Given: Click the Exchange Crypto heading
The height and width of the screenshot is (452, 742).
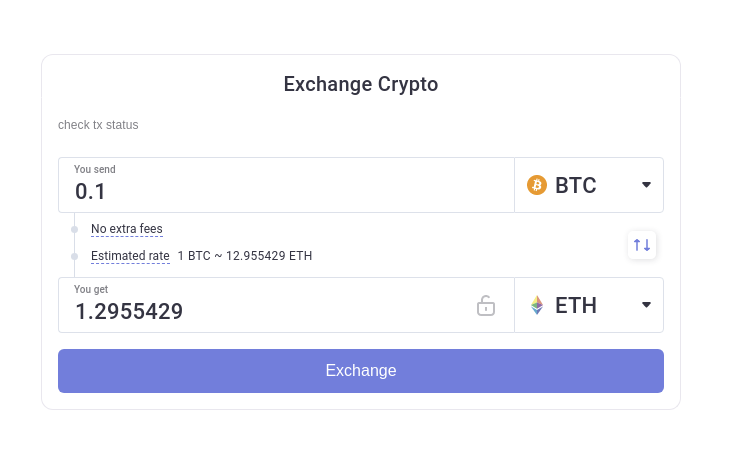Looking at the screenshot, I should [x=361, y=84].
